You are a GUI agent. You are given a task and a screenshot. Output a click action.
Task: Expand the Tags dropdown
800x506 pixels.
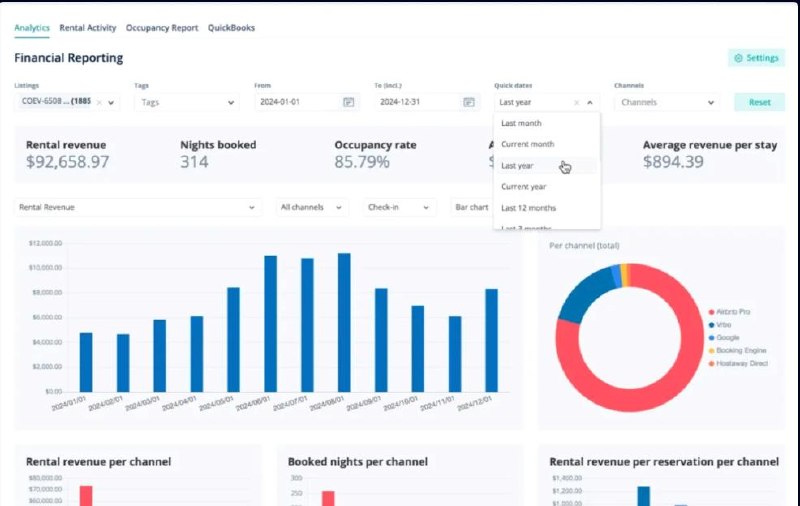point(186,103)
